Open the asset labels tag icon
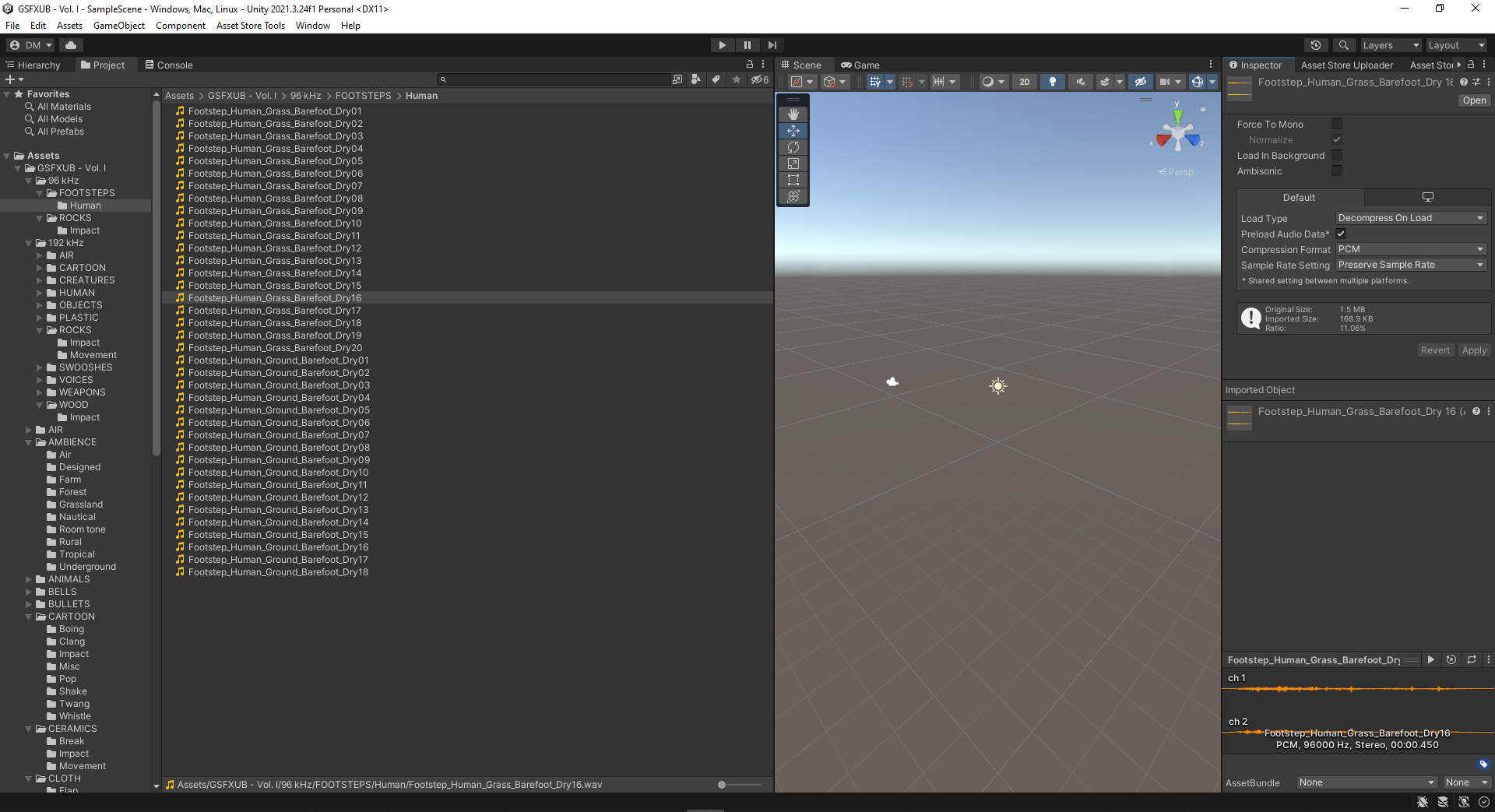 (1483, 765)
